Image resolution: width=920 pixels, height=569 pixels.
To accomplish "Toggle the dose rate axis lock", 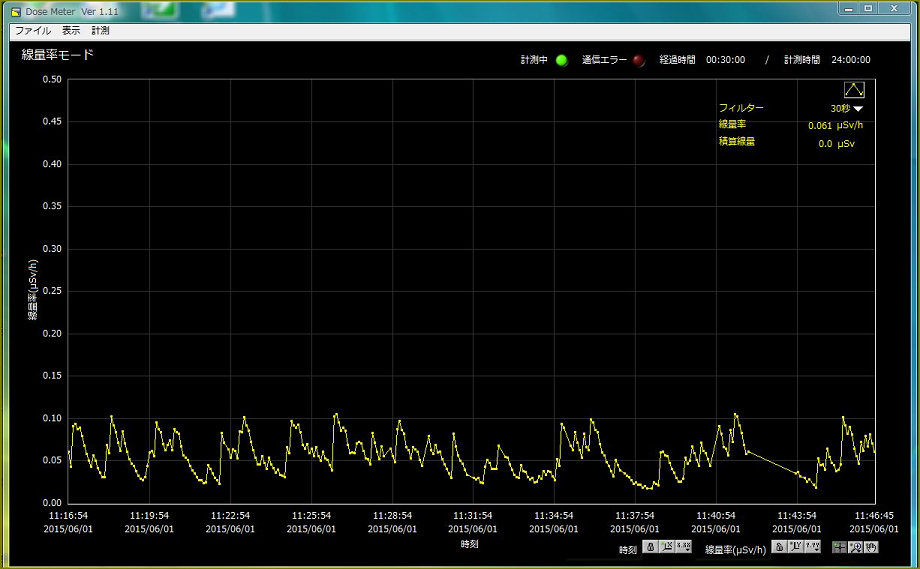I will coord(779,547).
